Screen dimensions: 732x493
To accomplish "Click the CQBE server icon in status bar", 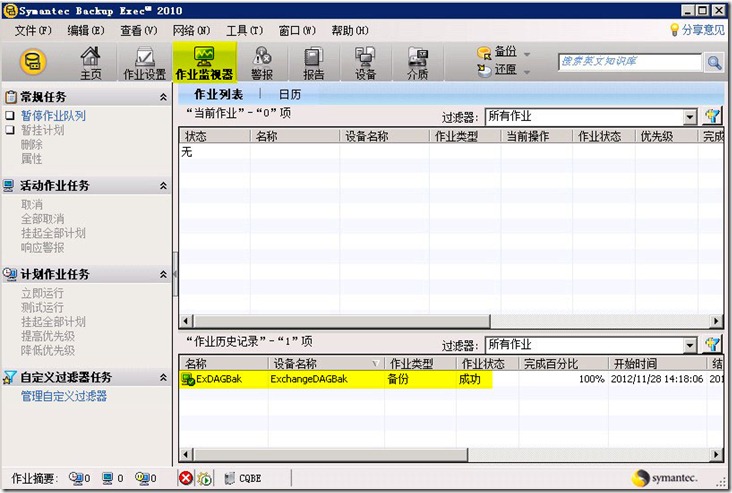I will [x=229, y=478].
